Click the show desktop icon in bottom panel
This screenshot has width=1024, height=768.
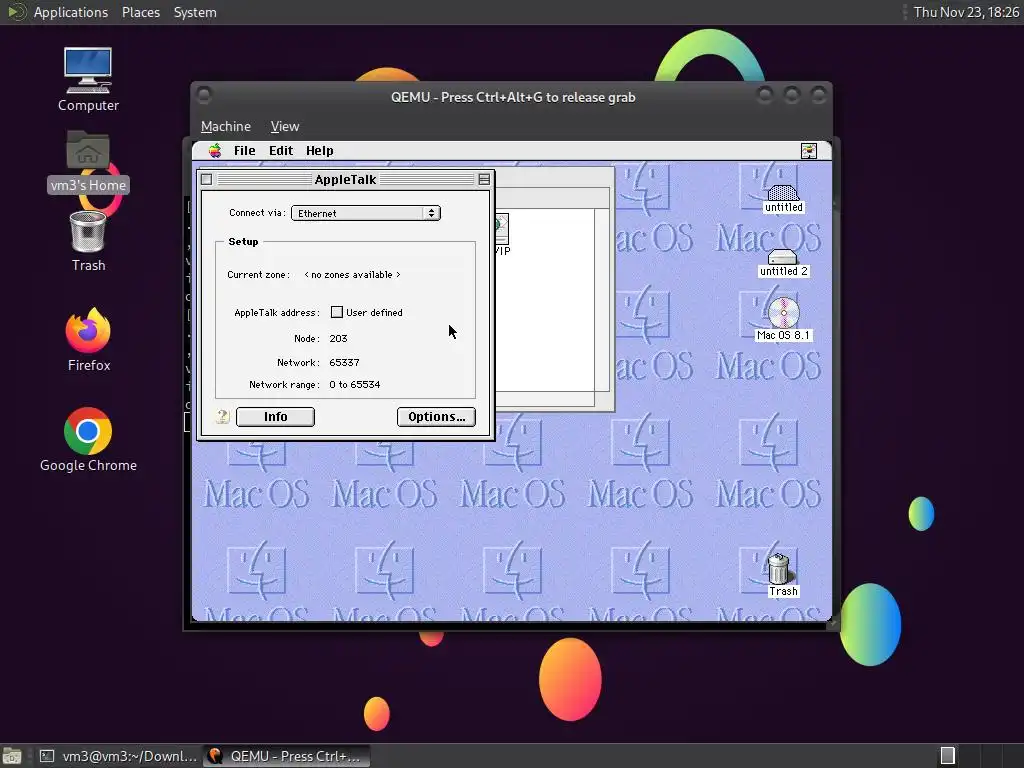click(12, 756)
